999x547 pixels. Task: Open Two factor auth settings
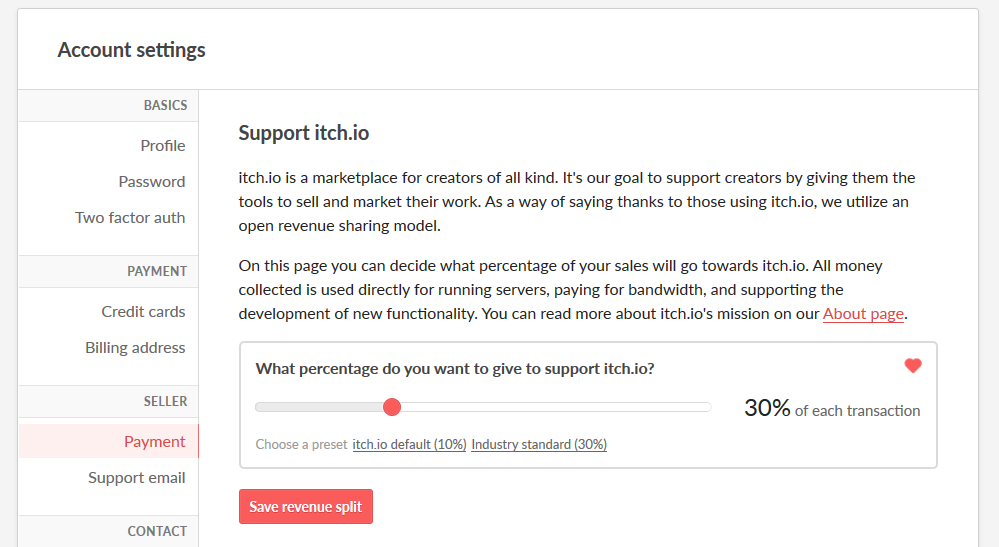point(130,218)
